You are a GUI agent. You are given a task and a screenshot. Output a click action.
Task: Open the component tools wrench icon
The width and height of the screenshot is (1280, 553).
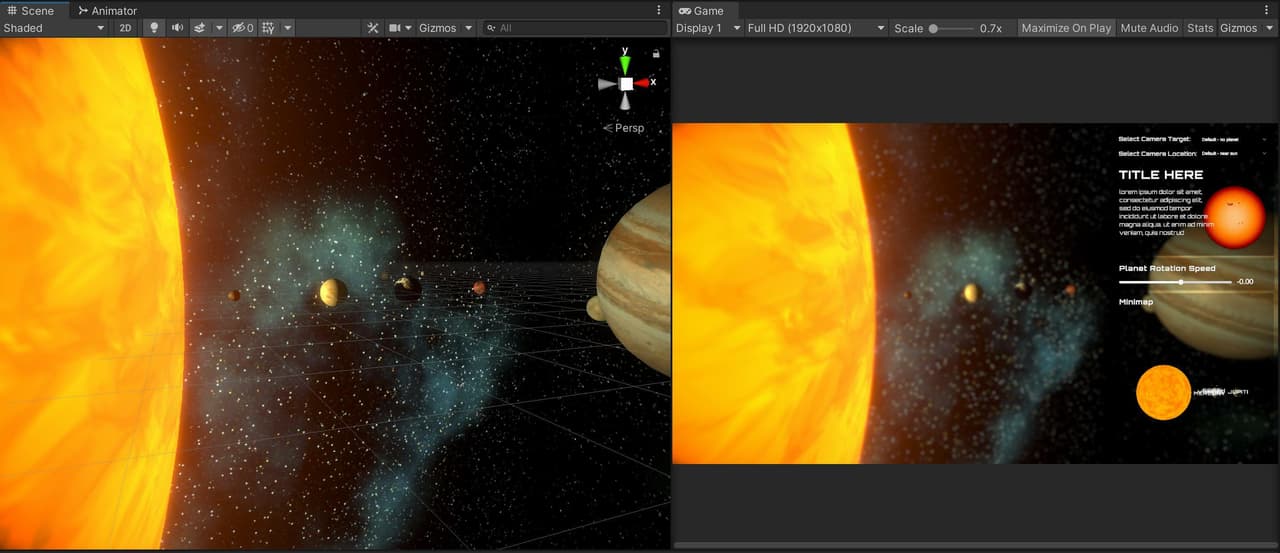coord(372,28)
